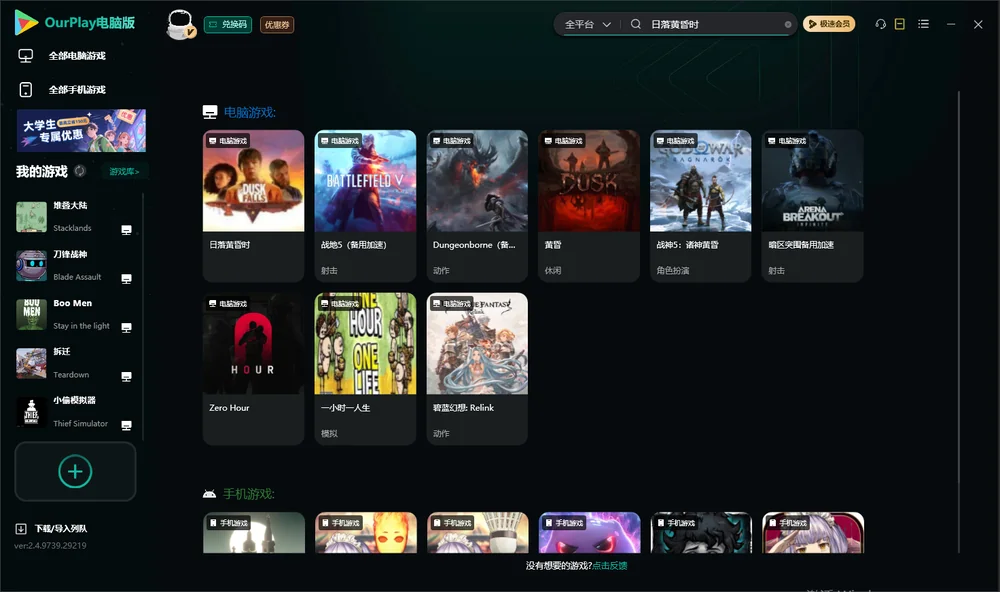Open the list menu icon in title bar
The width and height of the screenshot is (1000, 592).
[923, 24]
